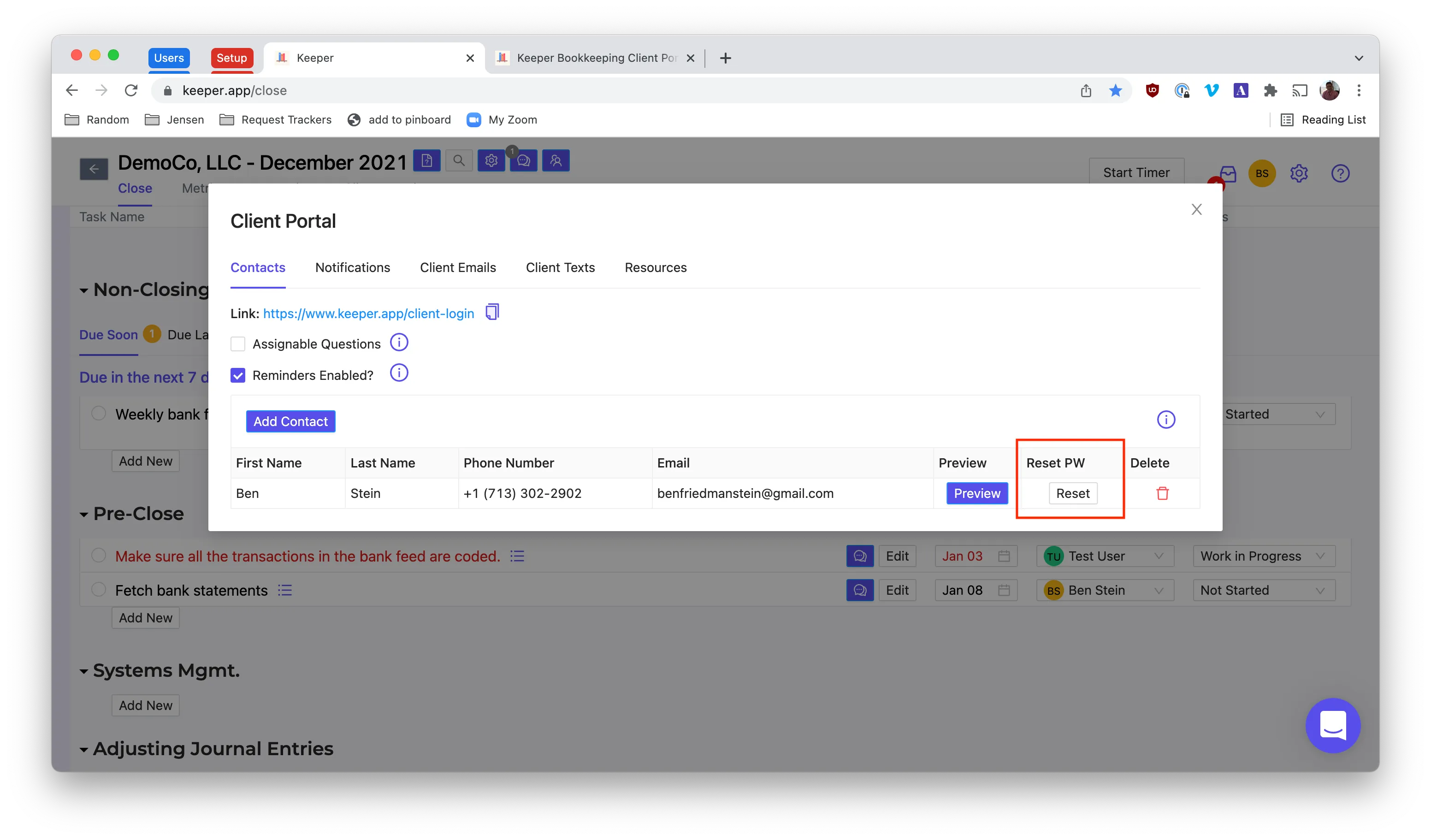Mark Weekly bank task complete circle
The image size is (1431, 840).
tap(99, 414)
